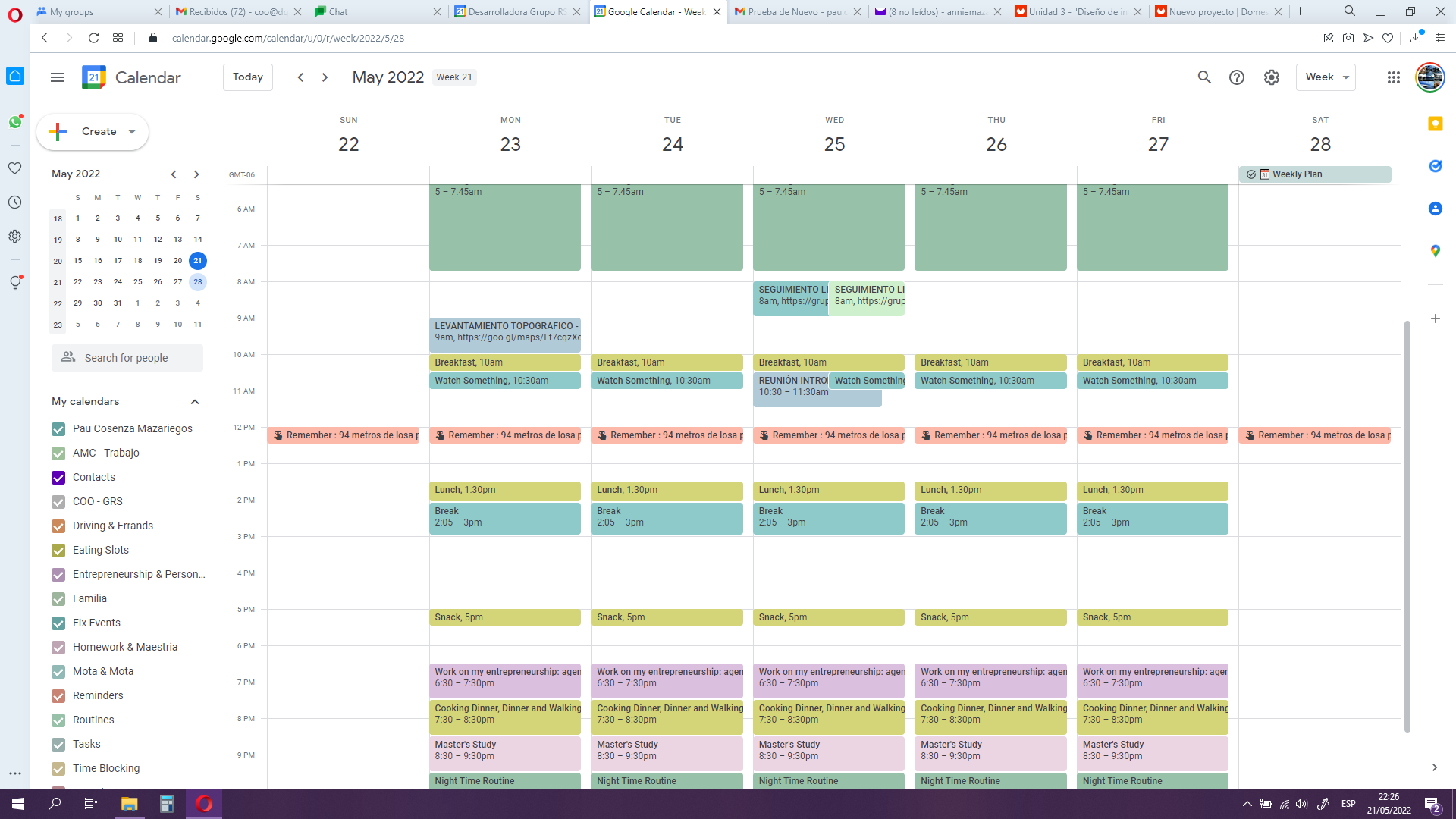
Task: Hide the side panel chevron
Action: coord(1435,767)
